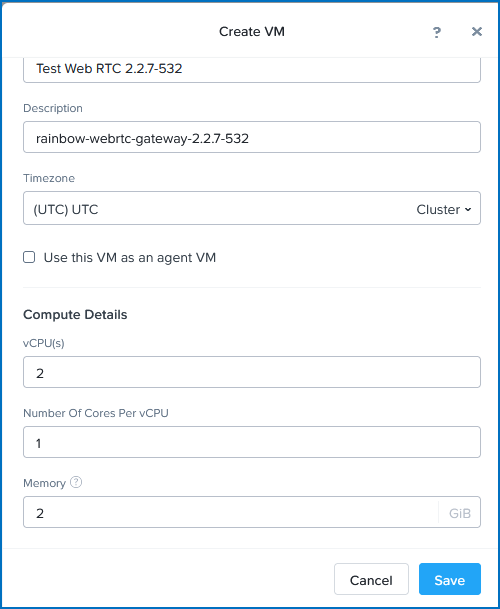This screenshot has width=500, height=609.
Task: Save the new VM configuration
Action: pyautogui.click(x=449, y=579)
